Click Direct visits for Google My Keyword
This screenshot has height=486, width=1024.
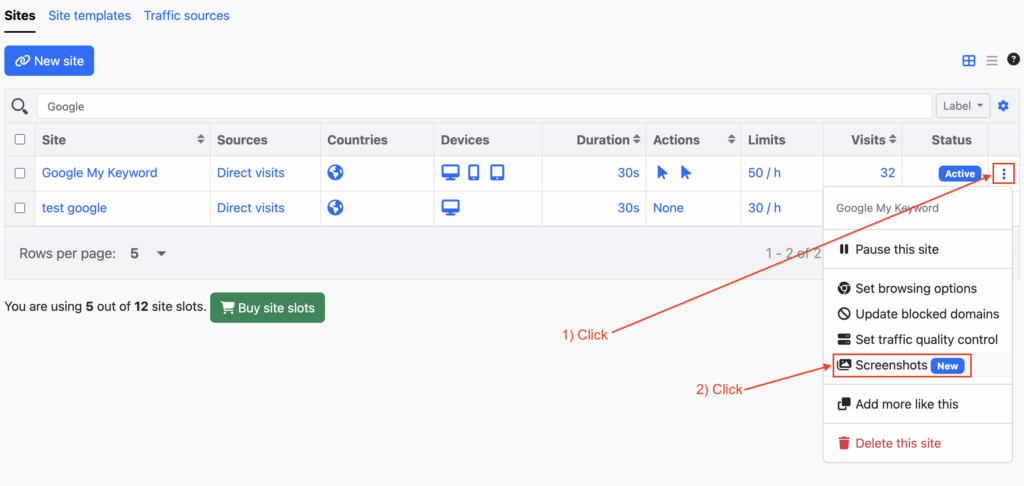click(251, 173)
